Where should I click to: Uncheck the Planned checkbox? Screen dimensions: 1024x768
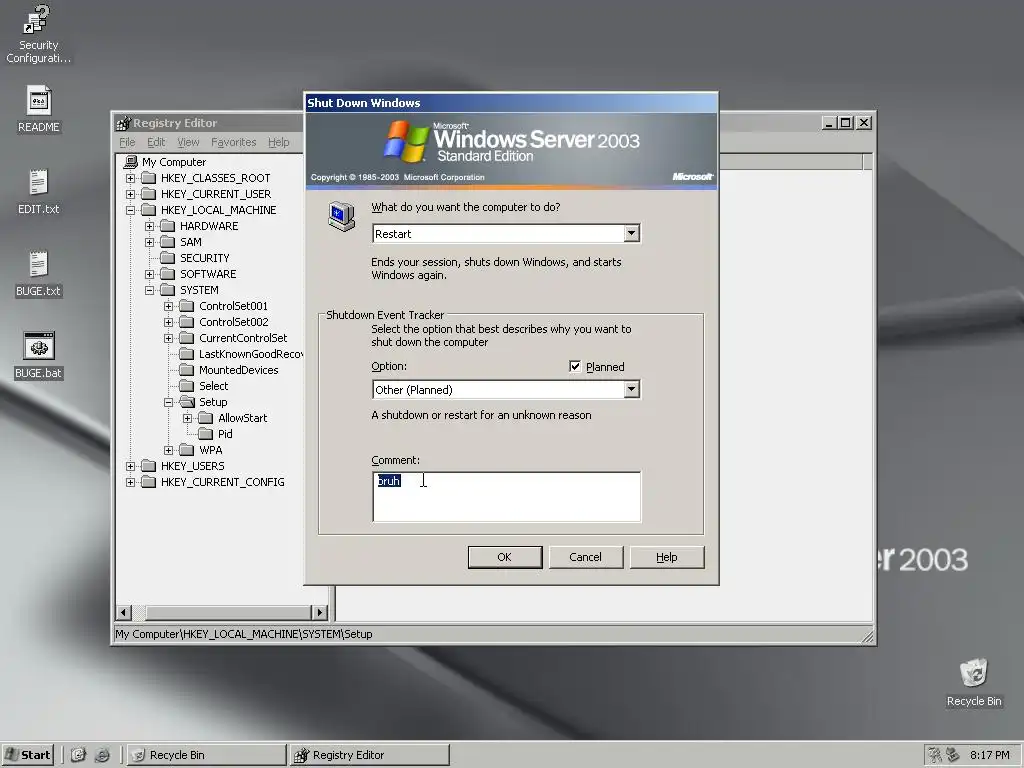click(x=575, y=366)
